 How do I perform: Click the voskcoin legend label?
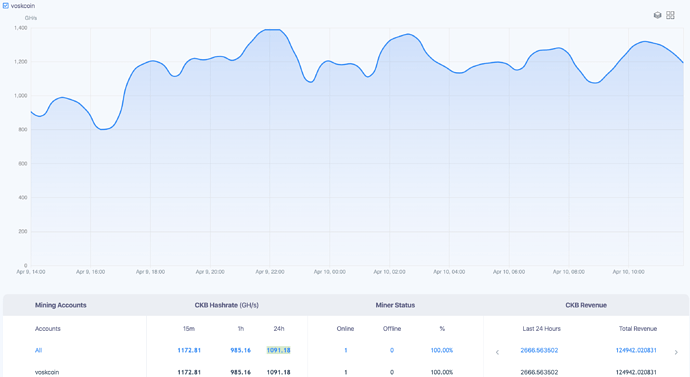tap(22, 6)
